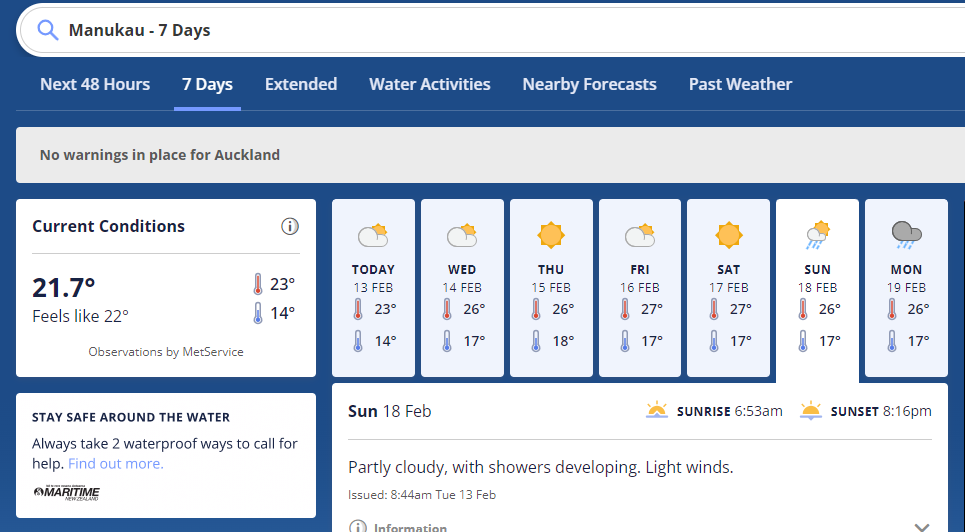Screen dimensions: 965x532
Task: Click the Information circle icon
Action: (358, 528)
